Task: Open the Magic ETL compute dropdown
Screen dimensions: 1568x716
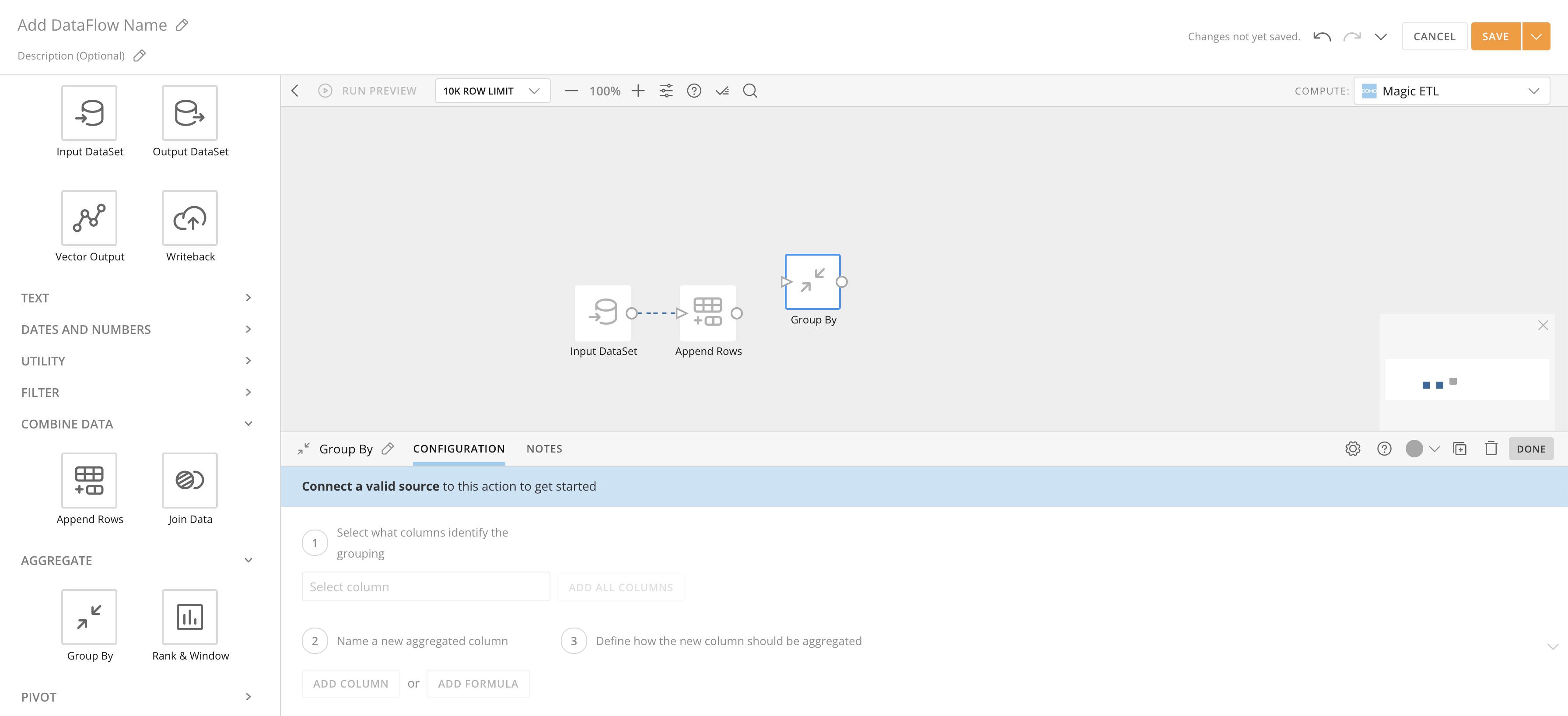Action: click(1452, 90)
